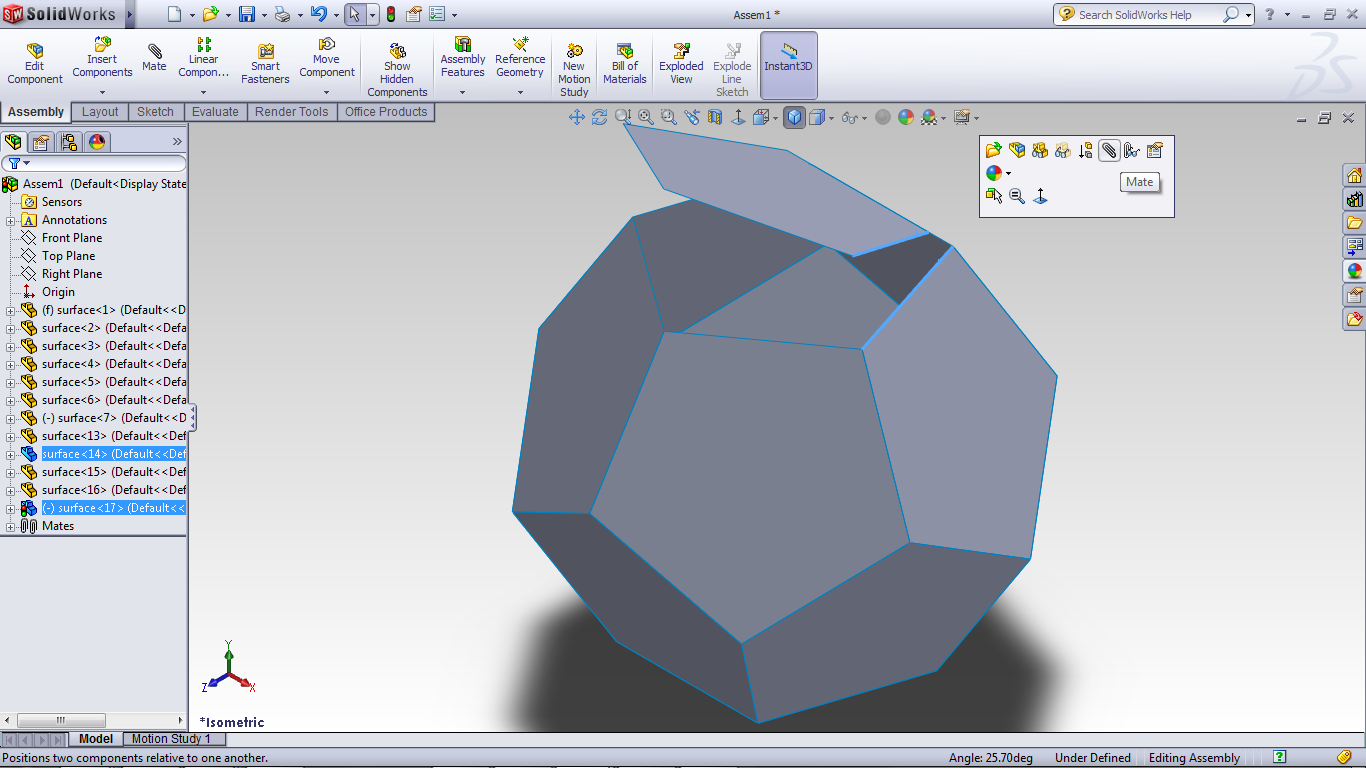Image resolution: width=1366 pixels, height=768 pixels.
Task: Click the FeatureManager filter field
Action: coord(94,163)
